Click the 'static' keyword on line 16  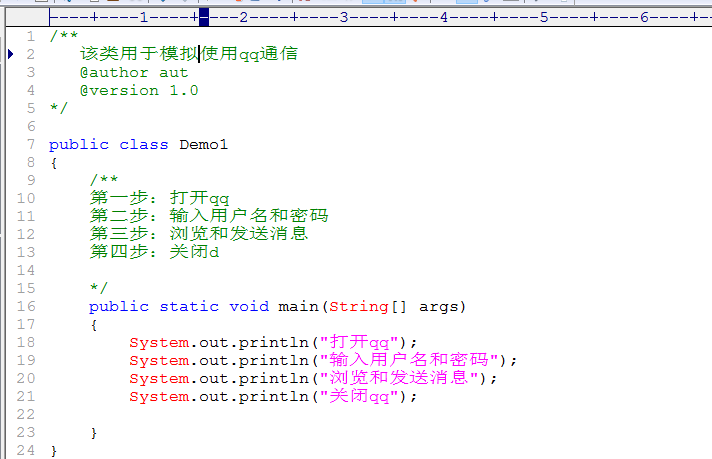click(x=189, y=306)
